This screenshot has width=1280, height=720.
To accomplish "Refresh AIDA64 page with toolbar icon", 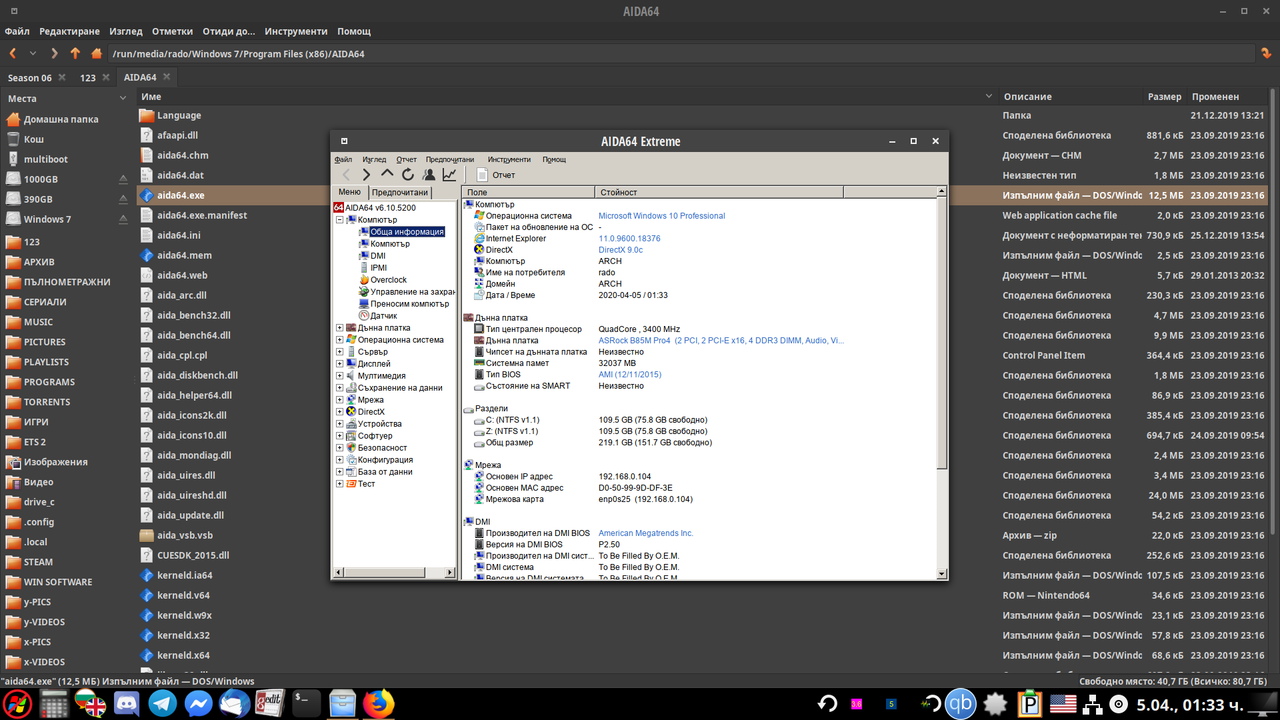I will click(408, 175).
